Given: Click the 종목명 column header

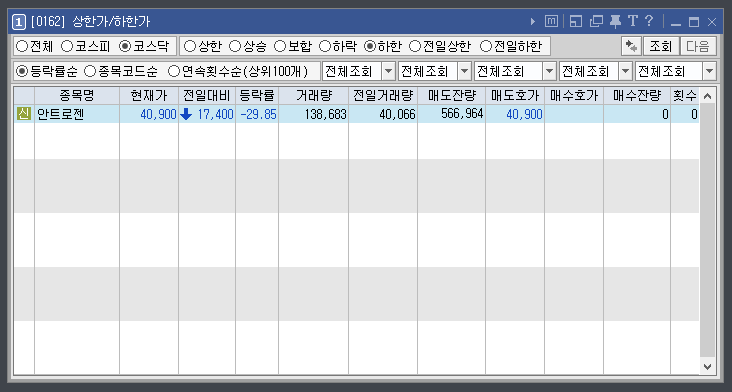Looking at the screenshot, I should click(77, 96).
